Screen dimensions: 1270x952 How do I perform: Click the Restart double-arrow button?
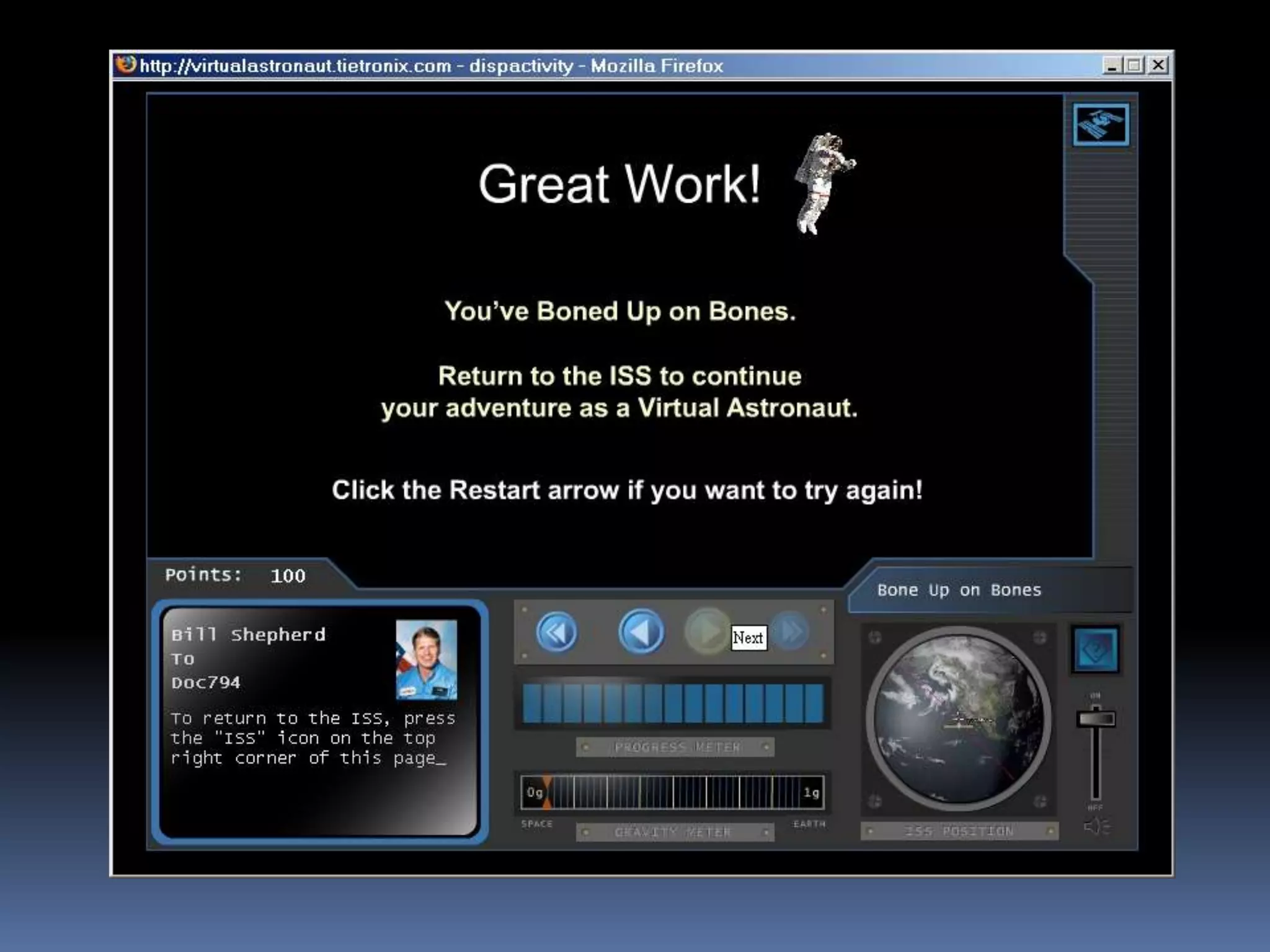click(x=556, y=633)
